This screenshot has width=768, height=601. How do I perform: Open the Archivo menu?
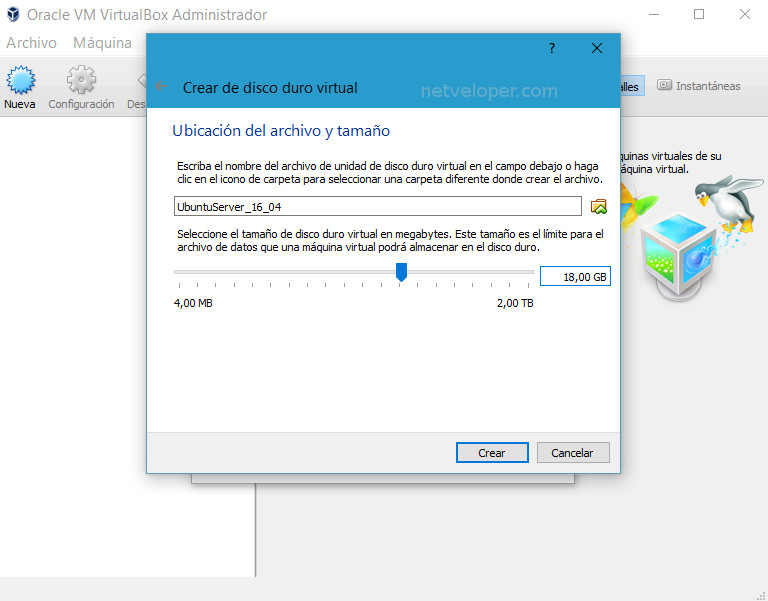click(31, 43)
